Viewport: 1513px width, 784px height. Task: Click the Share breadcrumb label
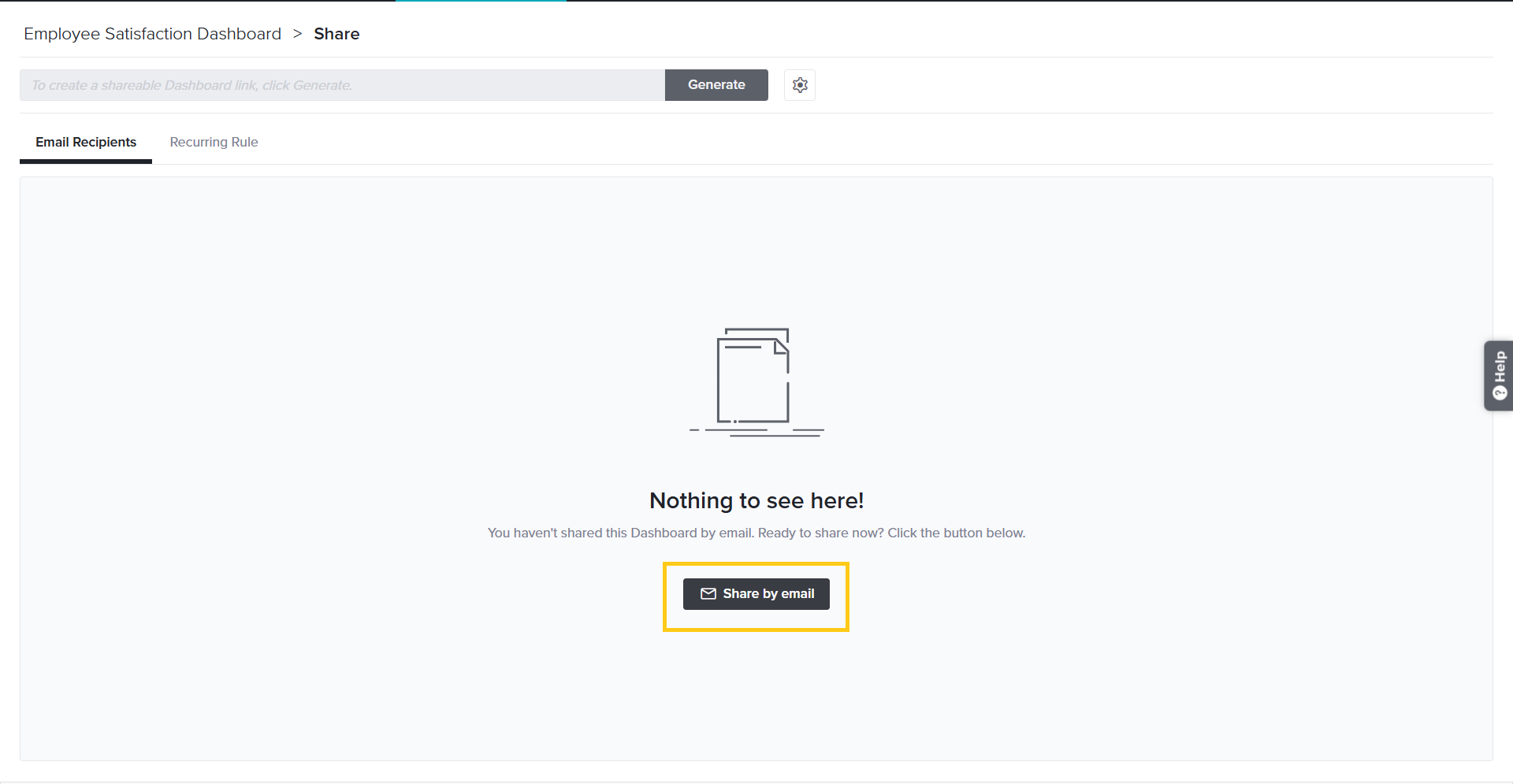(336, 34)
